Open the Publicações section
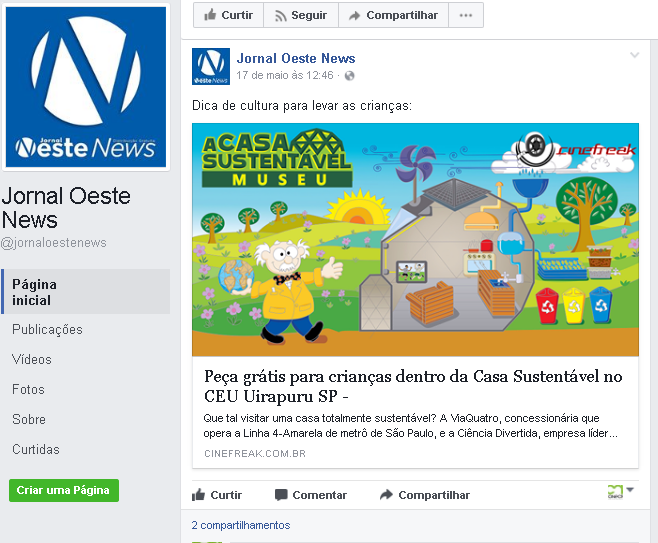658x543 pixels. (x=47, y=329)
